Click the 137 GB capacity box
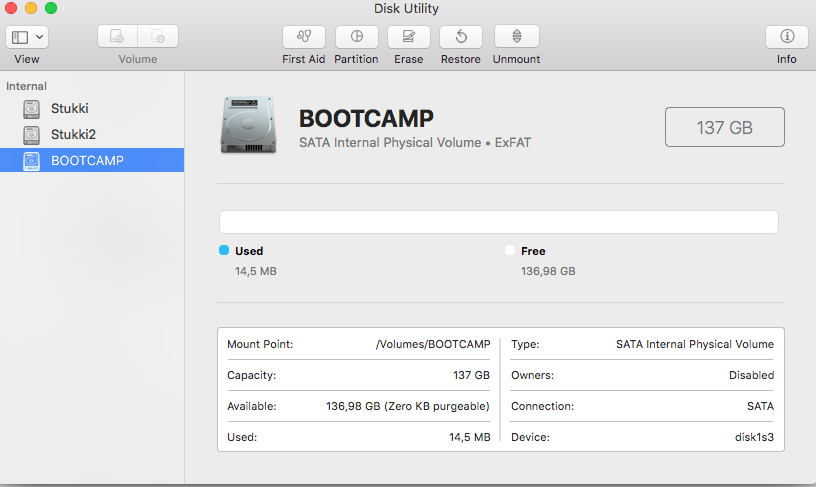The height and width of the screenshot is (487, 816). [x=725, y=127]
